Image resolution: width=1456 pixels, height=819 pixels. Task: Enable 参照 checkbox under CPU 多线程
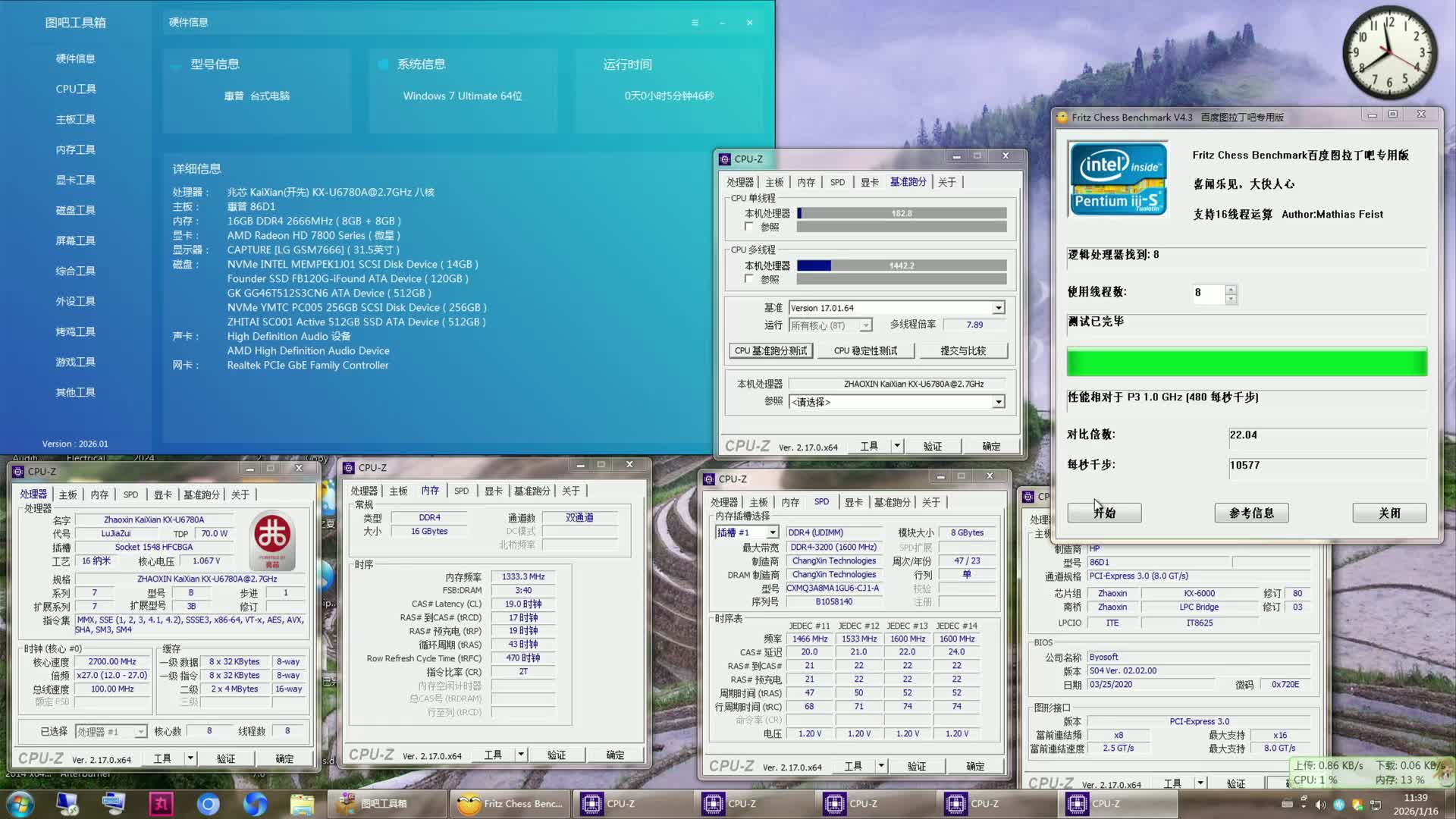(x=749, y=279)
